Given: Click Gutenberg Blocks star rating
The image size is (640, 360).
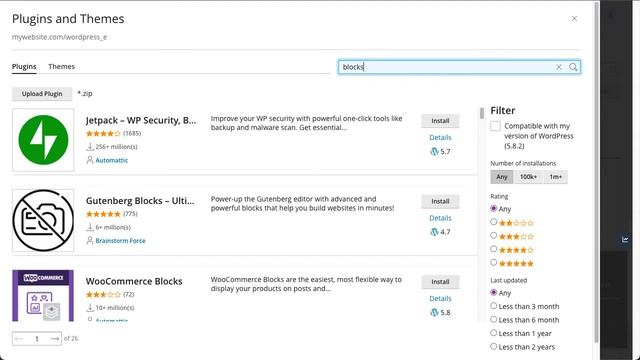Looking at the screenshot, I should point(103,214).
